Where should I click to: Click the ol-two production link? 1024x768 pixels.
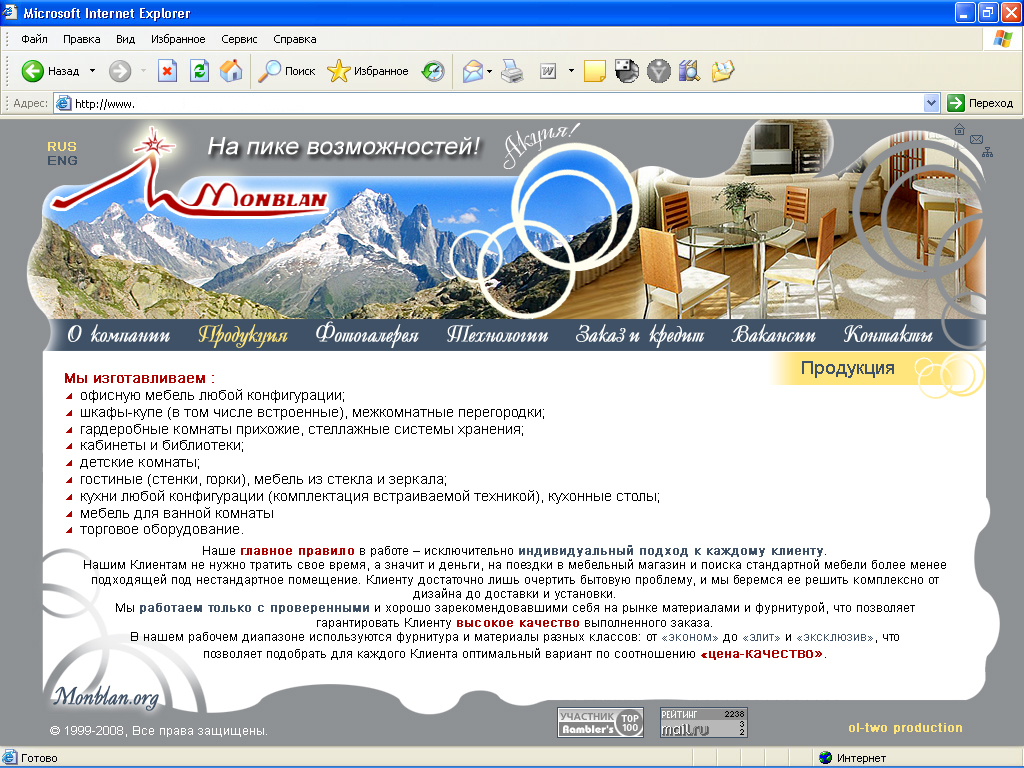tap(905, 728)
